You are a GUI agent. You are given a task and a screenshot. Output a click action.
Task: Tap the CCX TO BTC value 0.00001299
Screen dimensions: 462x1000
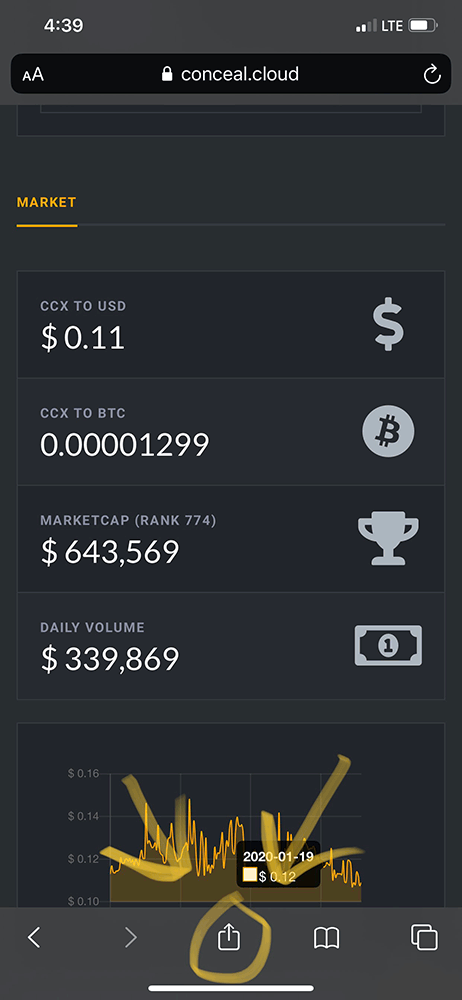coord(125,445)
